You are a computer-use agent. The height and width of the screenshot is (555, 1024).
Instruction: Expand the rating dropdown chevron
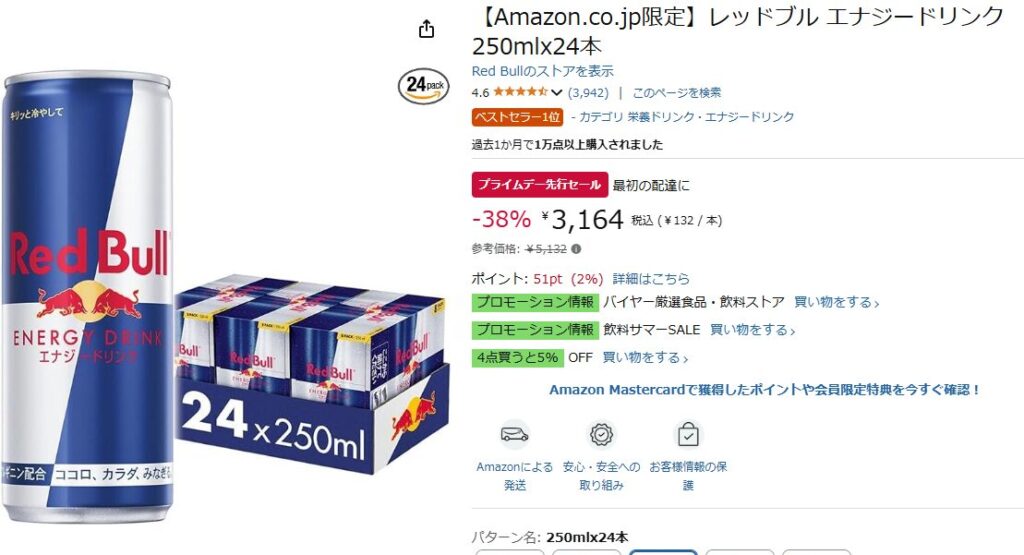(x=556, y=93)
